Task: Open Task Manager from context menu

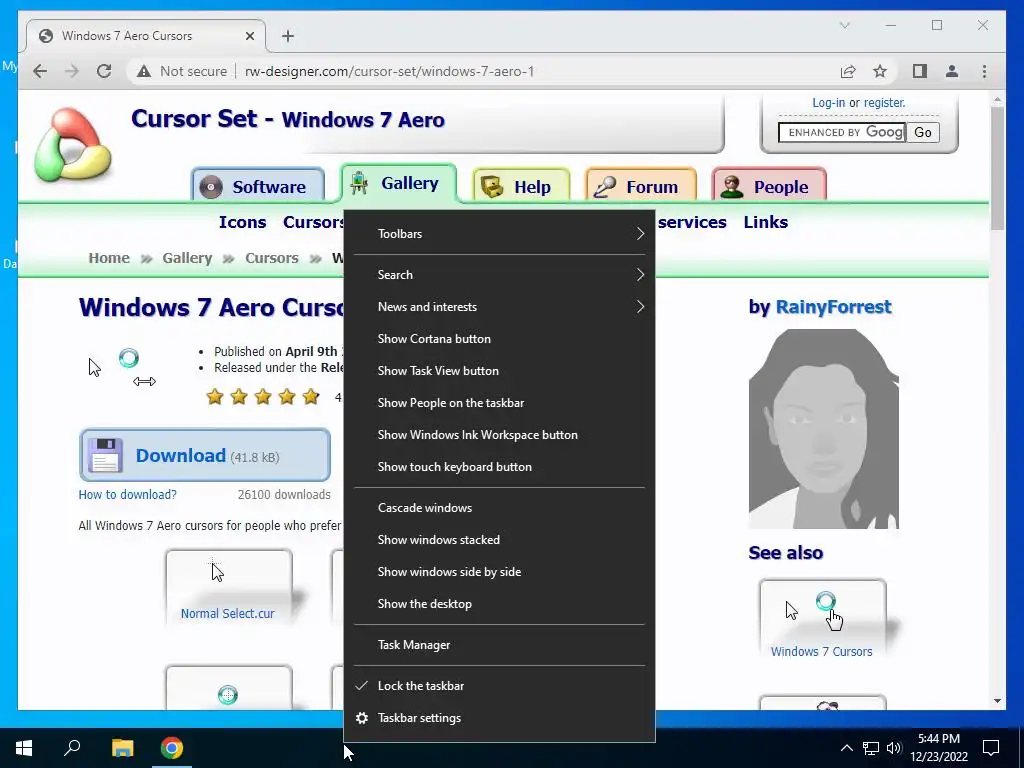Action: [499, 645]
